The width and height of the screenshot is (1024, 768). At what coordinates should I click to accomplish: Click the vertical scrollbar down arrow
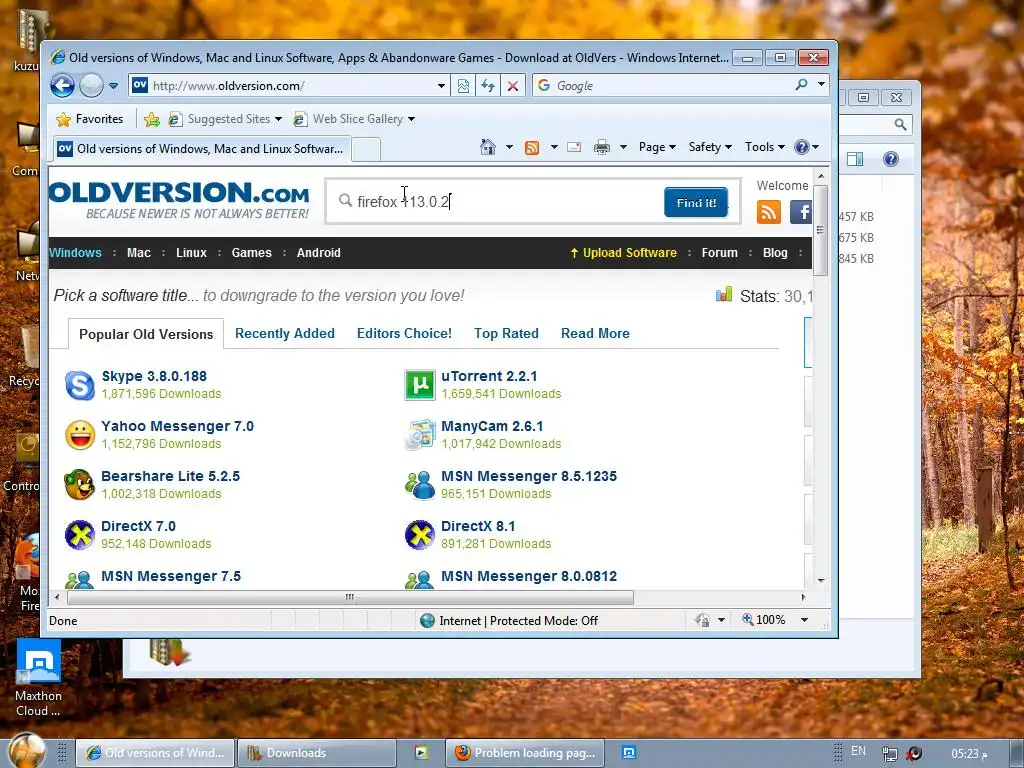click(x=821, y=580)
